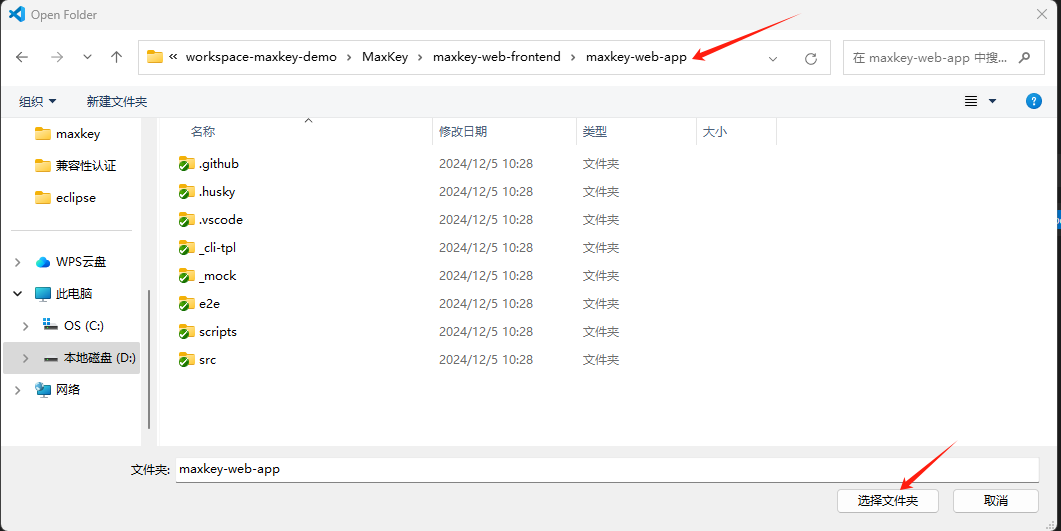Expand the 本地磁盘 (D:) drive
Image resolution: width=1061 pixels, height=531 pixels.
(x=26, y=358)
